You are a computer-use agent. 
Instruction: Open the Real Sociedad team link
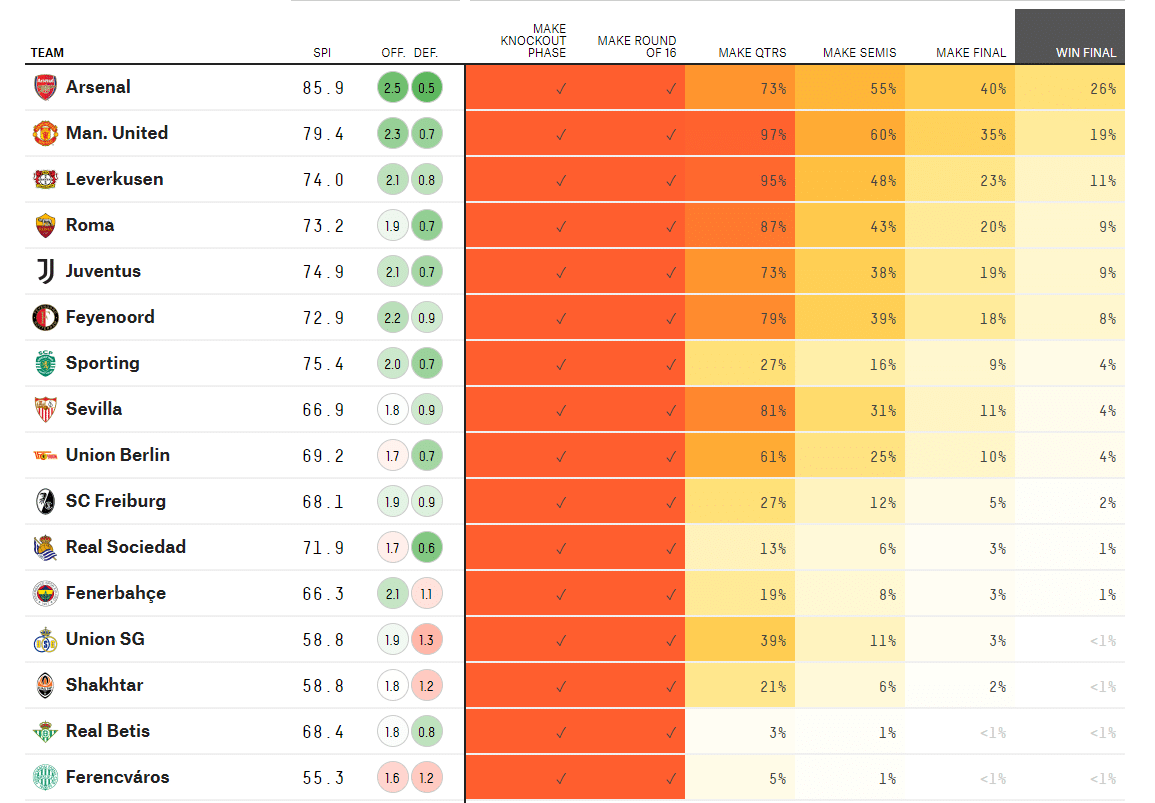click(126, 547)
